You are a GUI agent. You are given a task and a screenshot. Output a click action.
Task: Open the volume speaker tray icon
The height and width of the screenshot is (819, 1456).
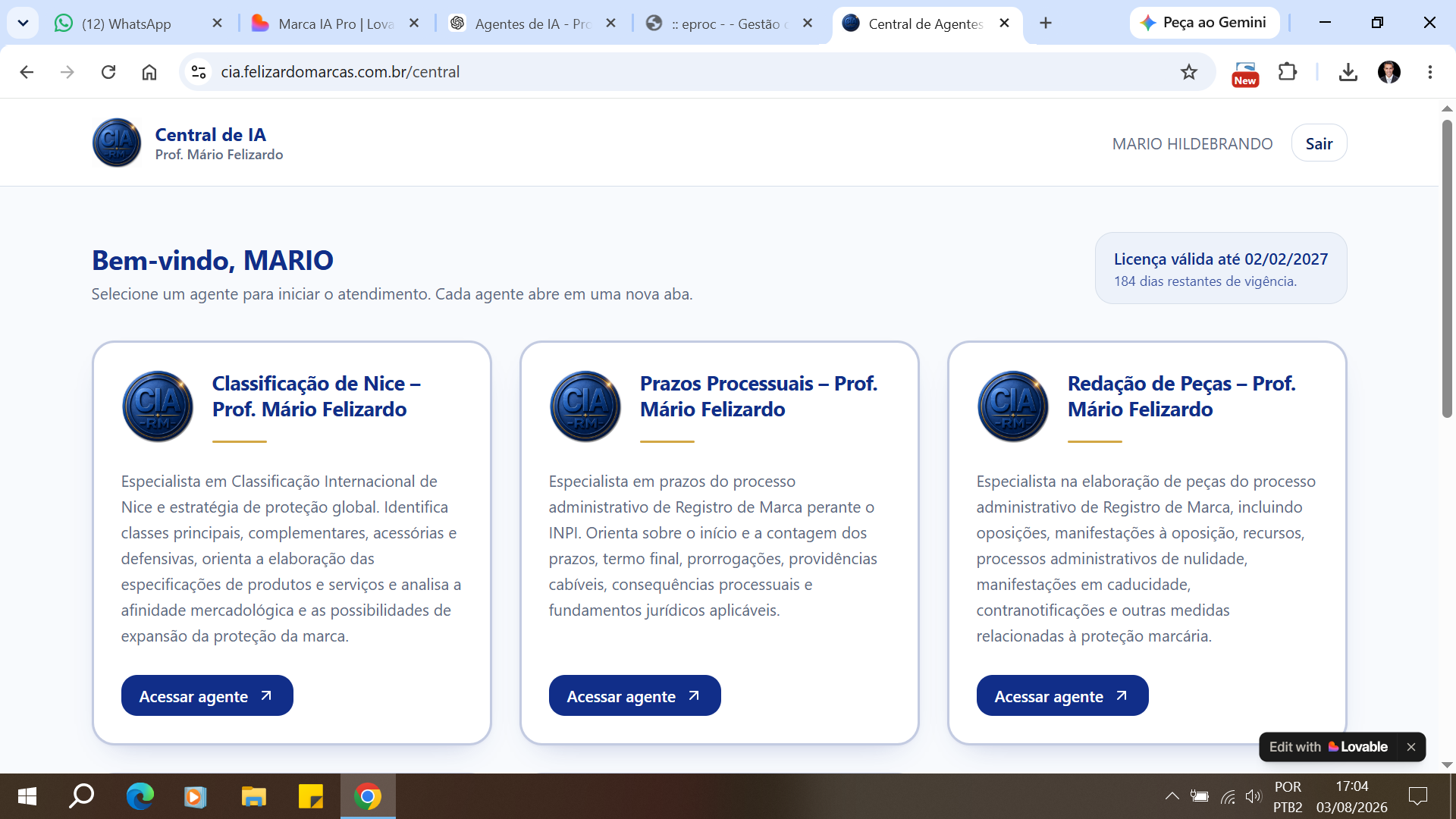(1253, 796)
